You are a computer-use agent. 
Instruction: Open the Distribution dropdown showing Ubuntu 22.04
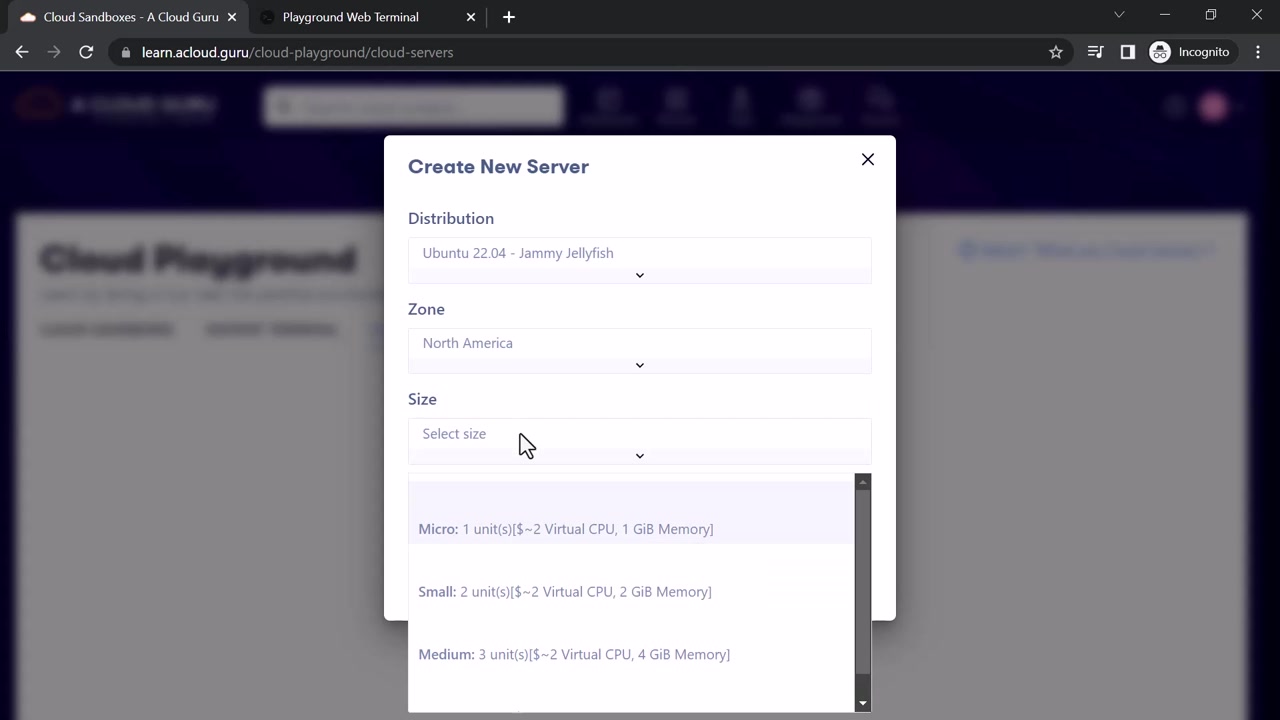pyautogui.click(x=640, y=260)
